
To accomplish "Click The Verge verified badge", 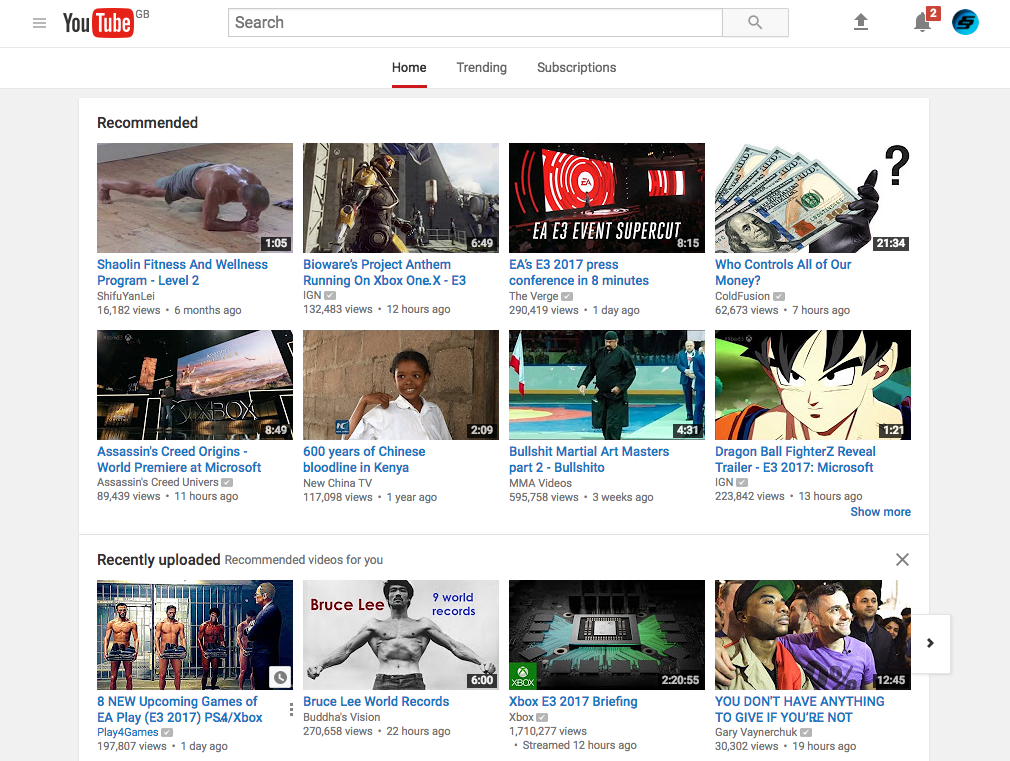I will 567,296.
